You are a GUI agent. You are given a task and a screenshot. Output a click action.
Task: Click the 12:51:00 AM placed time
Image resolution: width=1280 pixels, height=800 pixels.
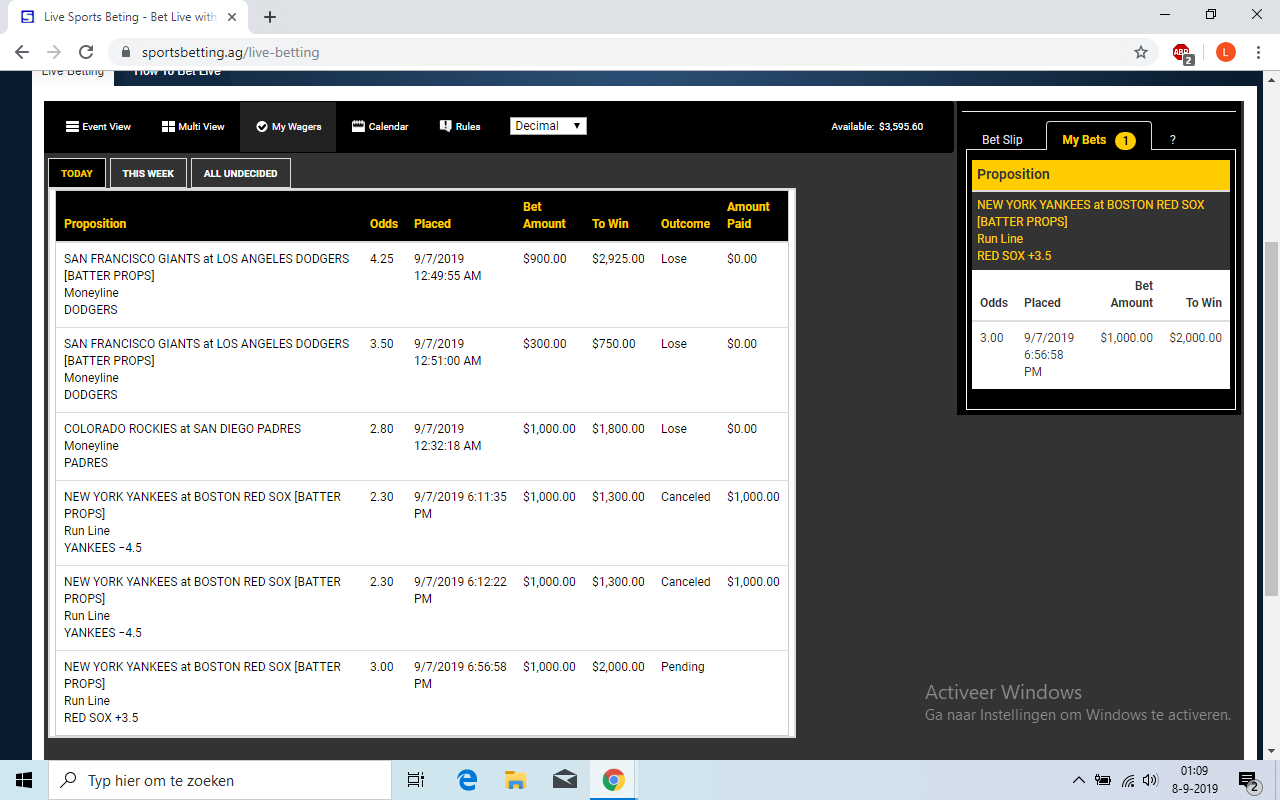tap(447, 361)
